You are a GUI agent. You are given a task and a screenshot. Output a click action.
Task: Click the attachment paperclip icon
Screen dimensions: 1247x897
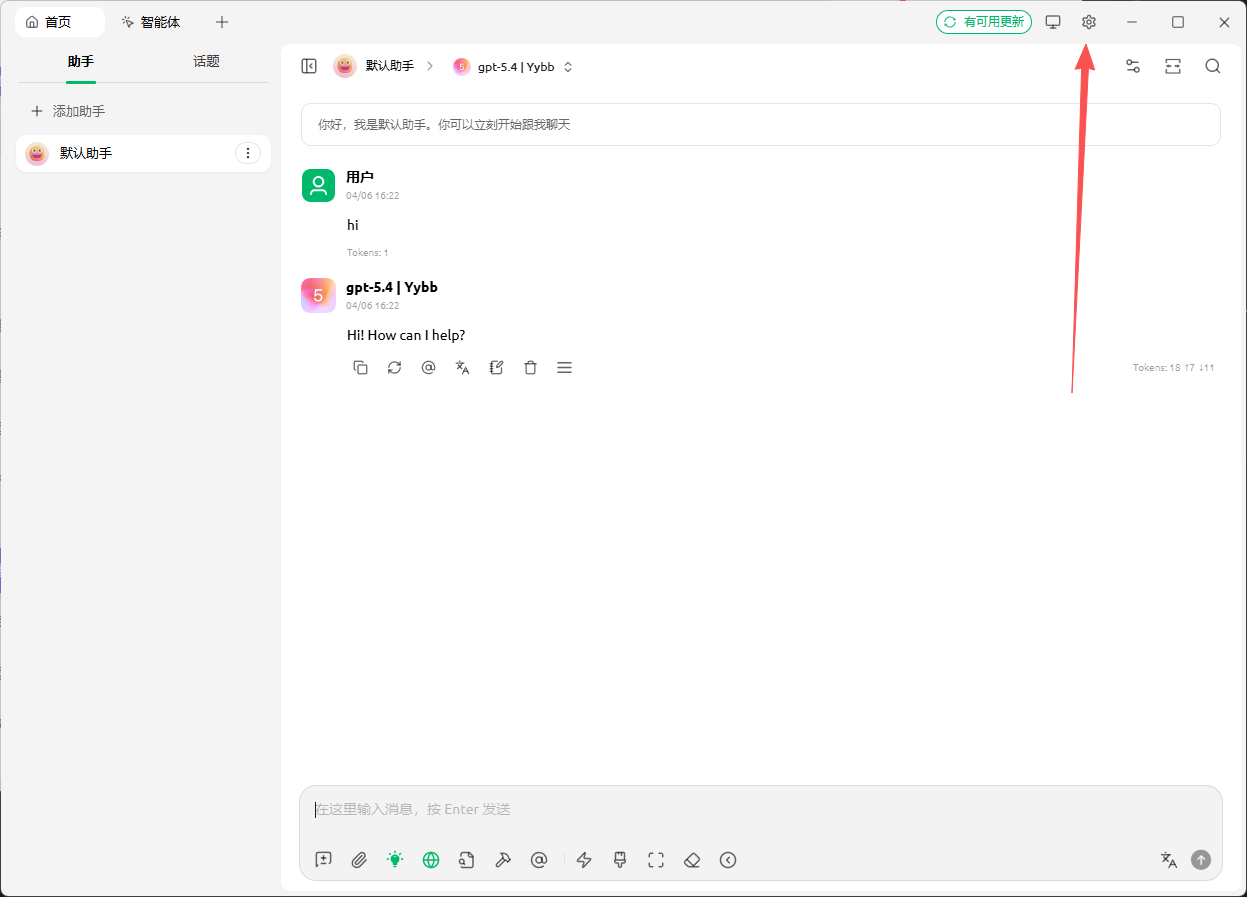pyautogui.click(x=359, y=860)
